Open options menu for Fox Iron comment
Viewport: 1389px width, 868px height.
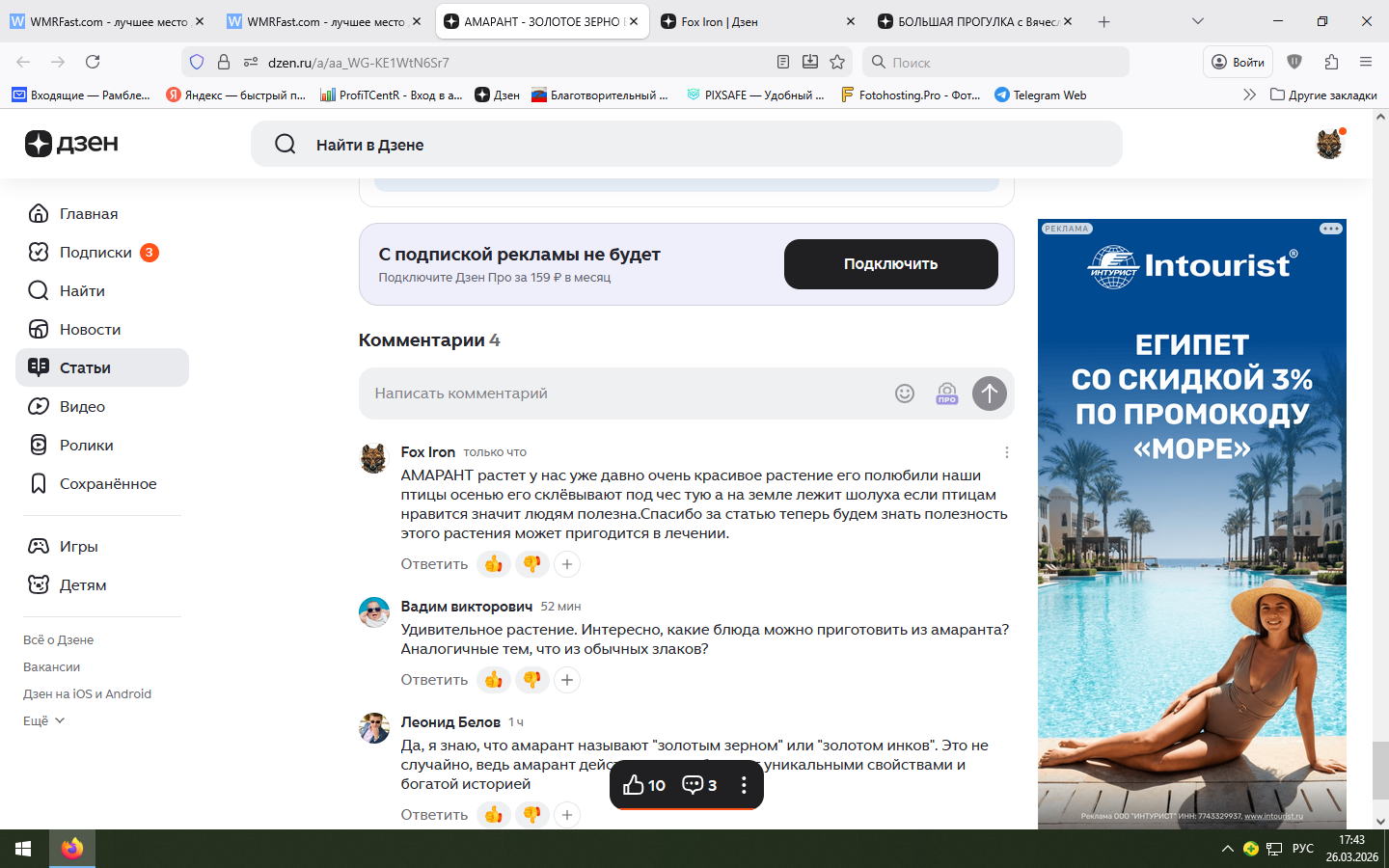tap(1007, 452)
